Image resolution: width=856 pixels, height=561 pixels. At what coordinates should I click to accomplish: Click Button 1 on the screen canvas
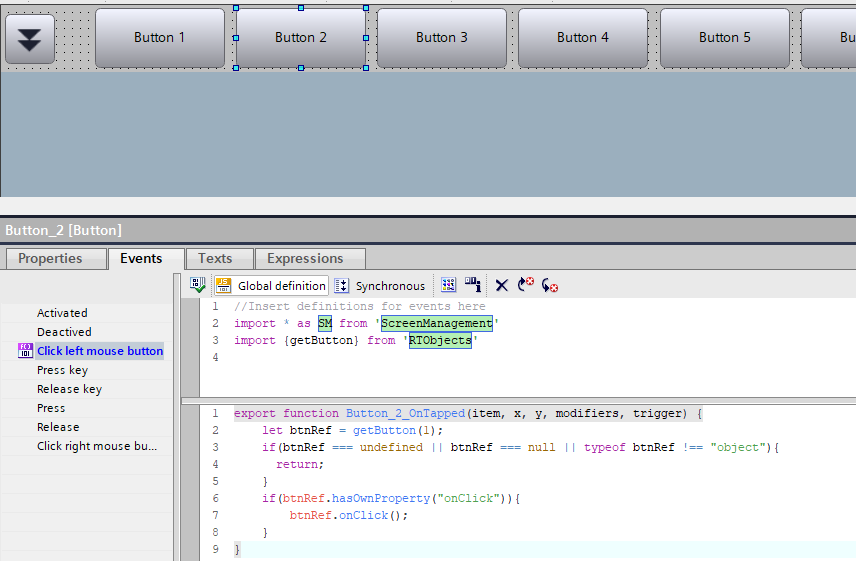pyautogui.click(x=160, y=38)
